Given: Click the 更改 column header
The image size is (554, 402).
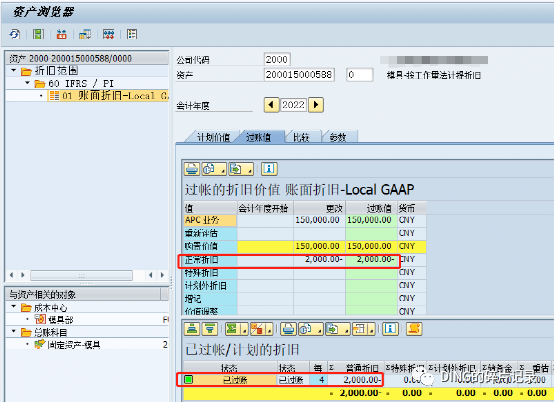Looking at the screenshot, I should [x=319, y=208].
